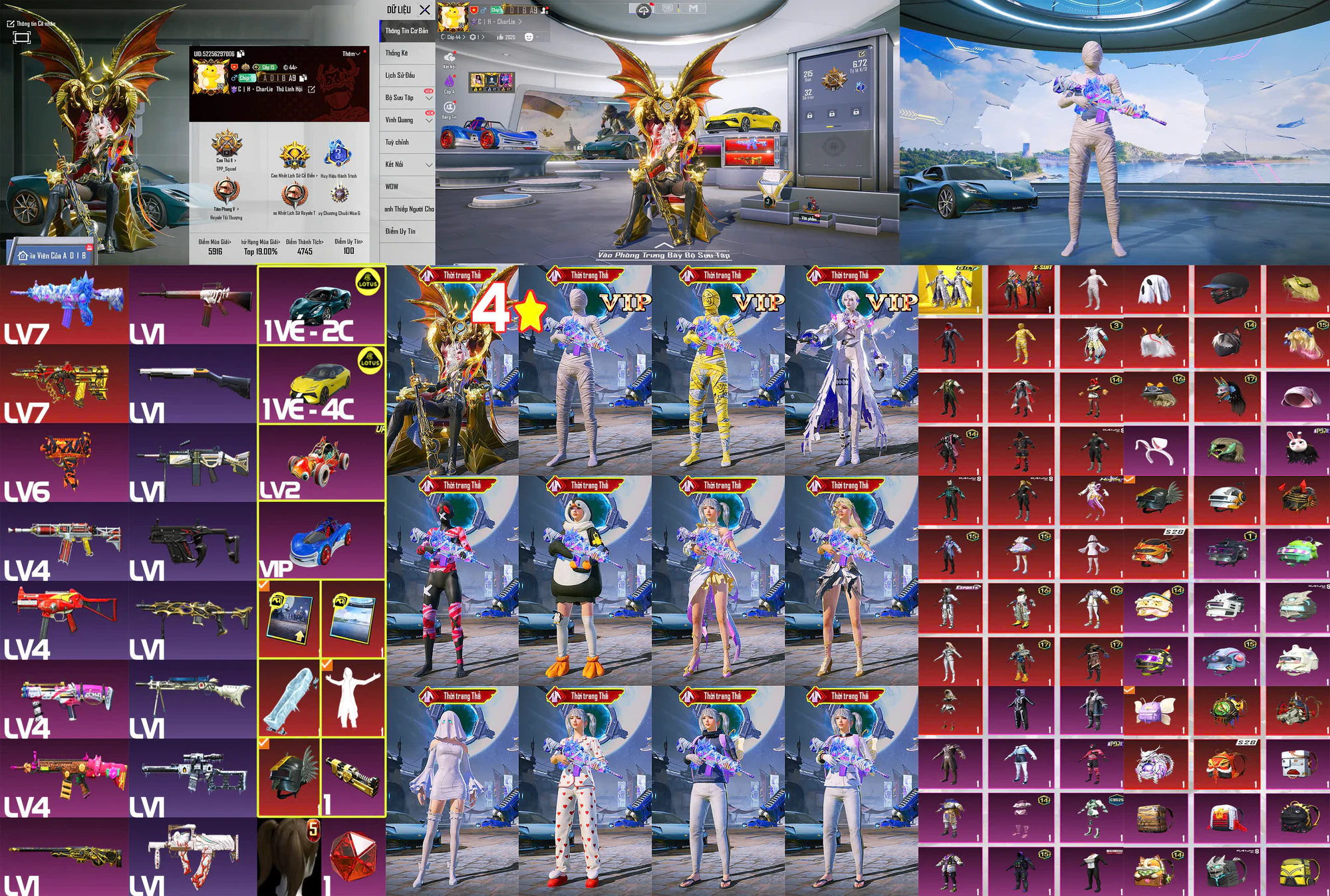Click the edit icon beside Thủ Lĩnh Hội

coord(311,89)
